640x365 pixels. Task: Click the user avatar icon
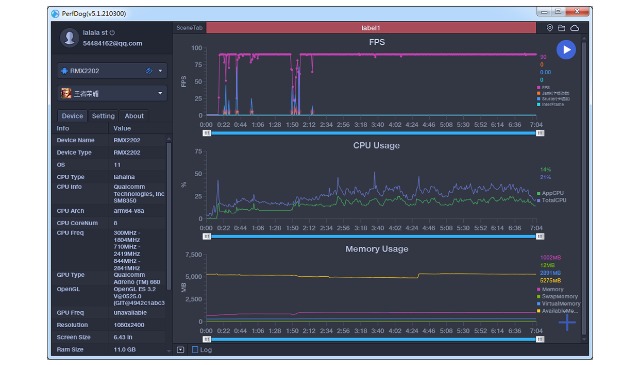pos(69,38)
